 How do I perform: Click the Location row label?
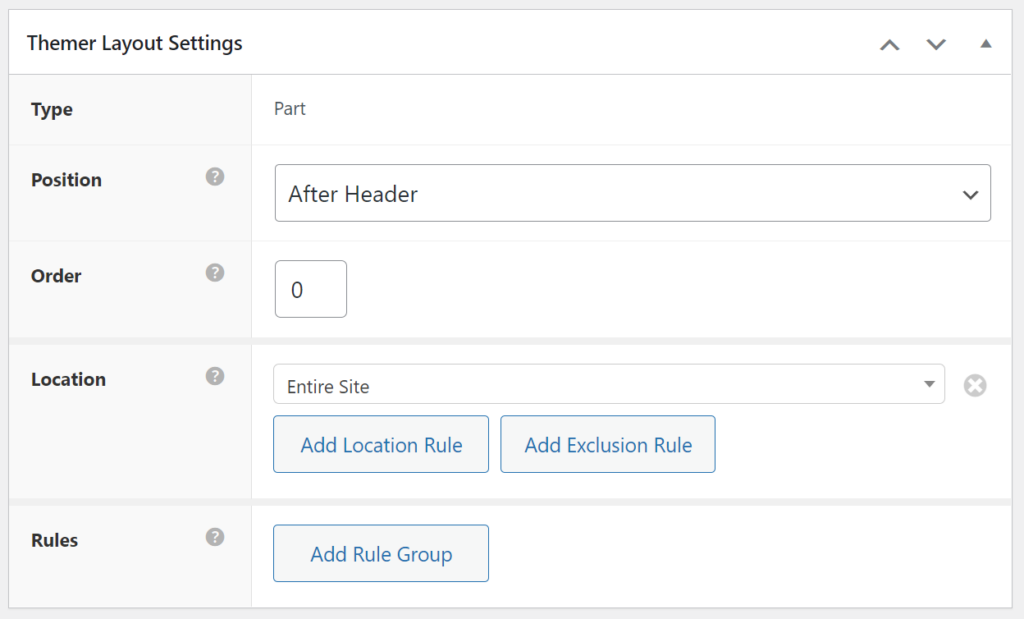pyautogui.click(x=69, y=379)
